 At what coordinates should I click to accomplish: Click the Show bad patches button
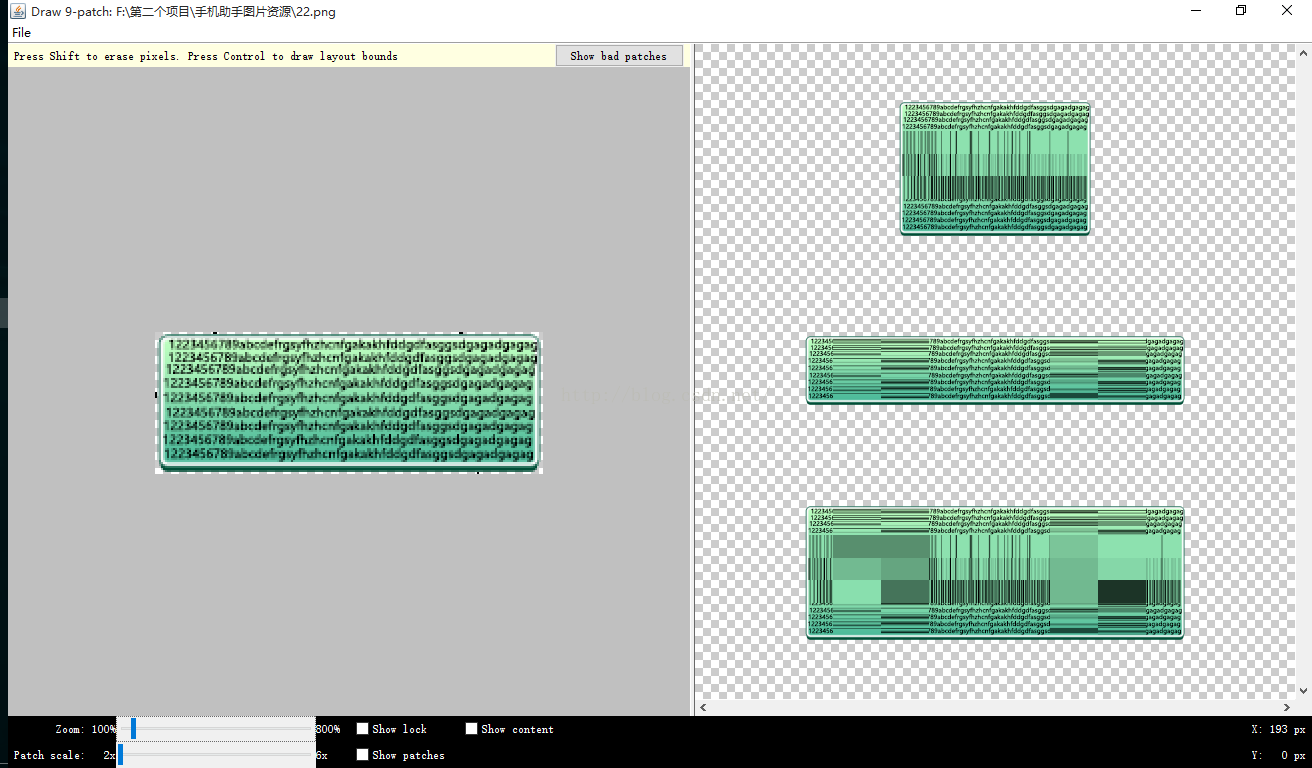click(x=619, y=56)
